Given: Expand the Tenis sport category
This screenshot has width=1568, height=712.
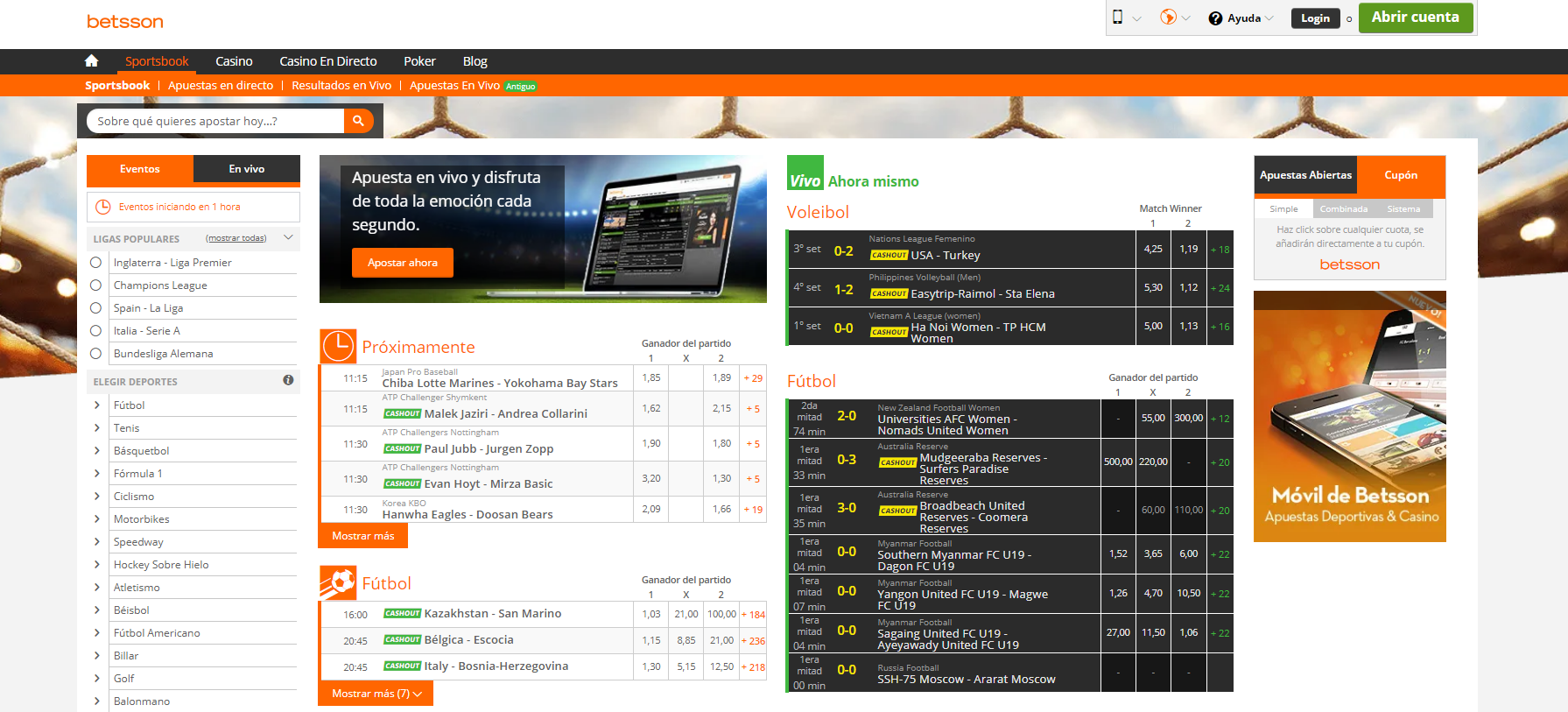Looking at the screenshot, I should pyautogui.click(x=97, y=427).
